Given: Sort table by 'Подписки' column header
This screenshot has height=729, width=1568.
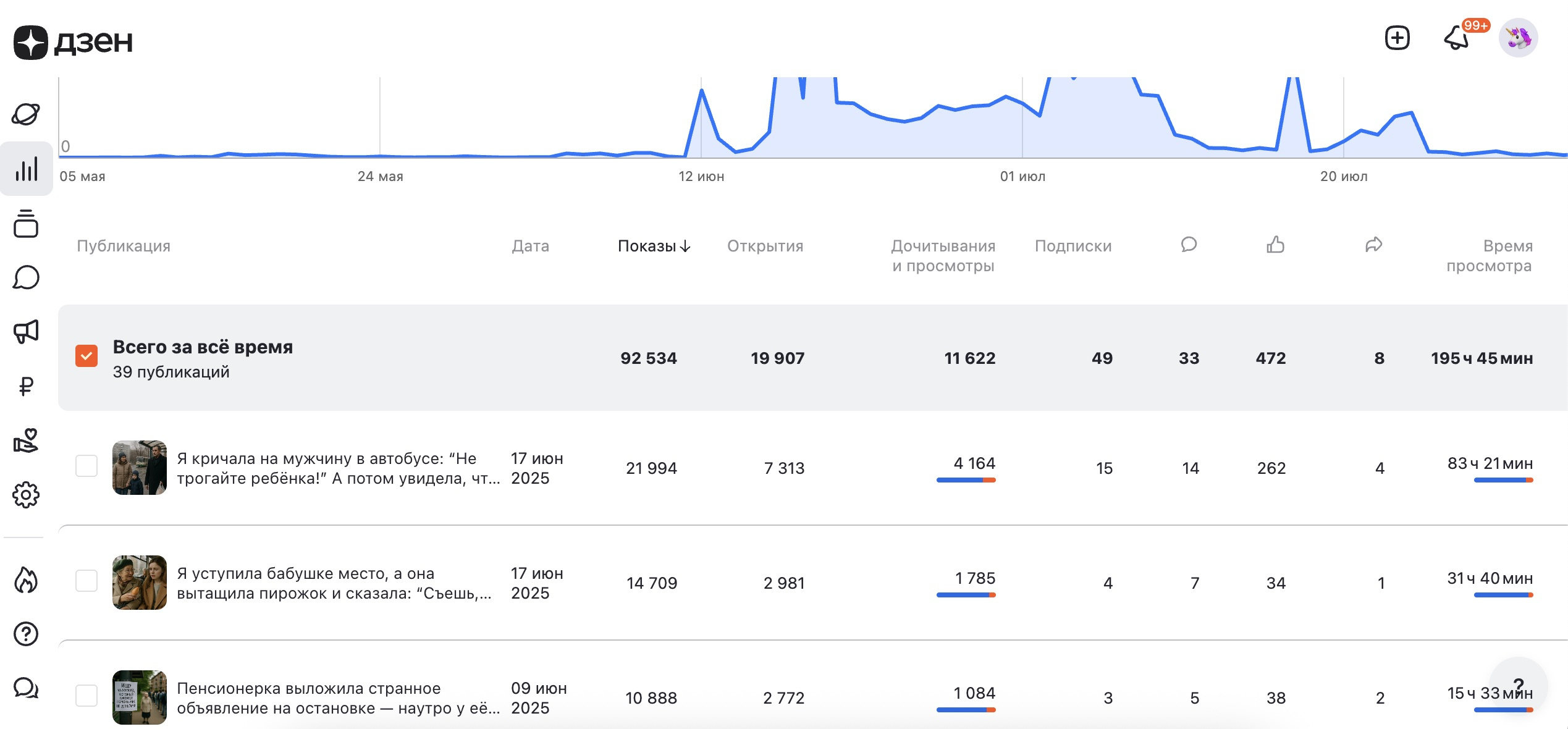Looking at the screenshot, I should [1073, 246].
